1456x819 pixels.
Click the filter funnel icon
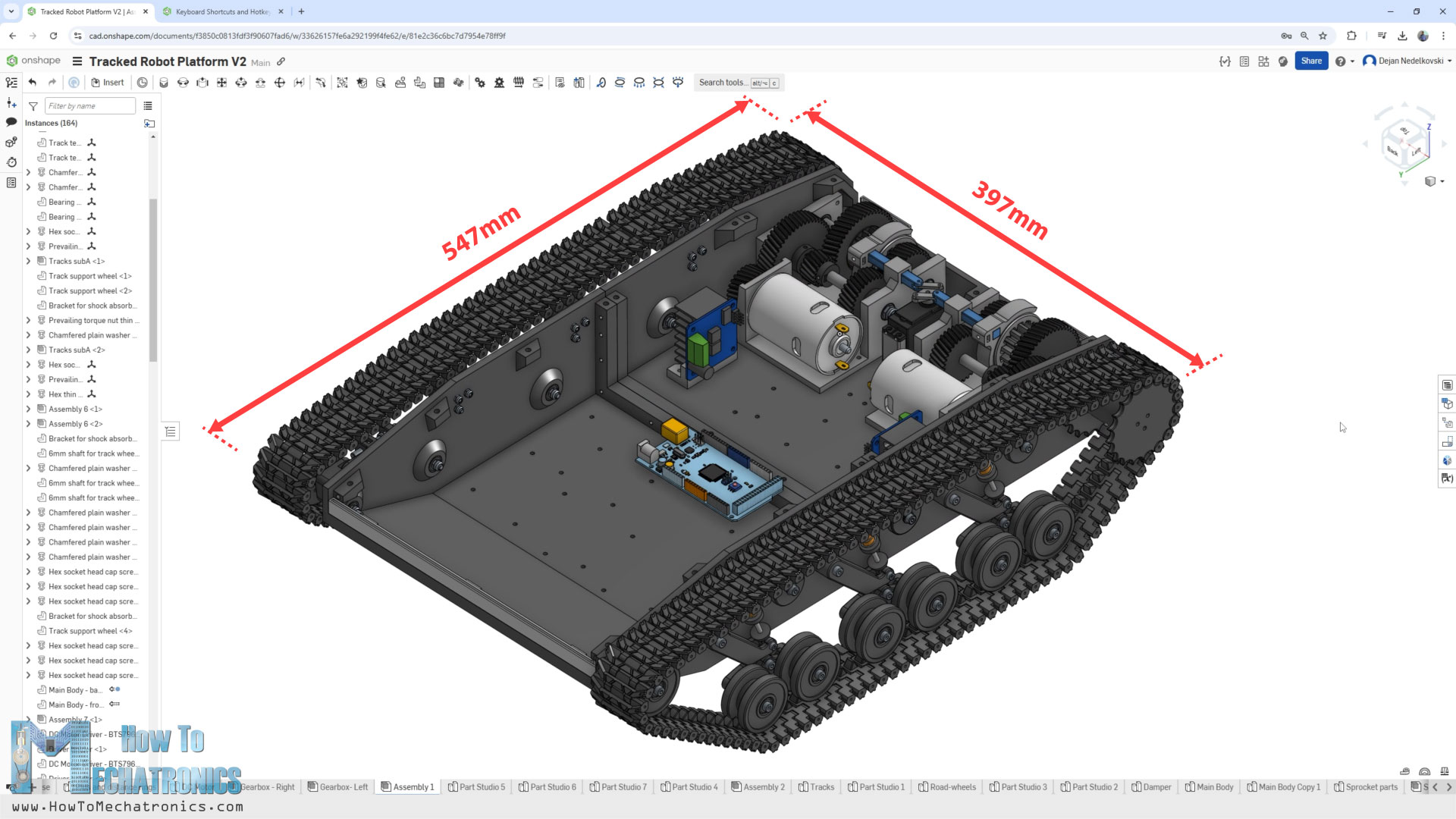pyautogui.click(x=33, y=106)
